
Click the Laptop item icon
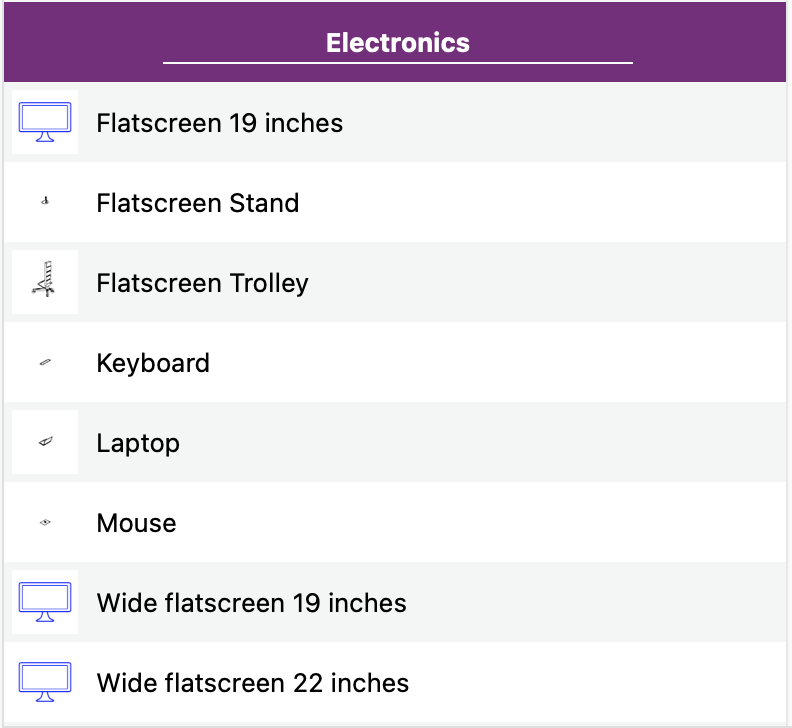pyautogui.click(x=45, y=442)
